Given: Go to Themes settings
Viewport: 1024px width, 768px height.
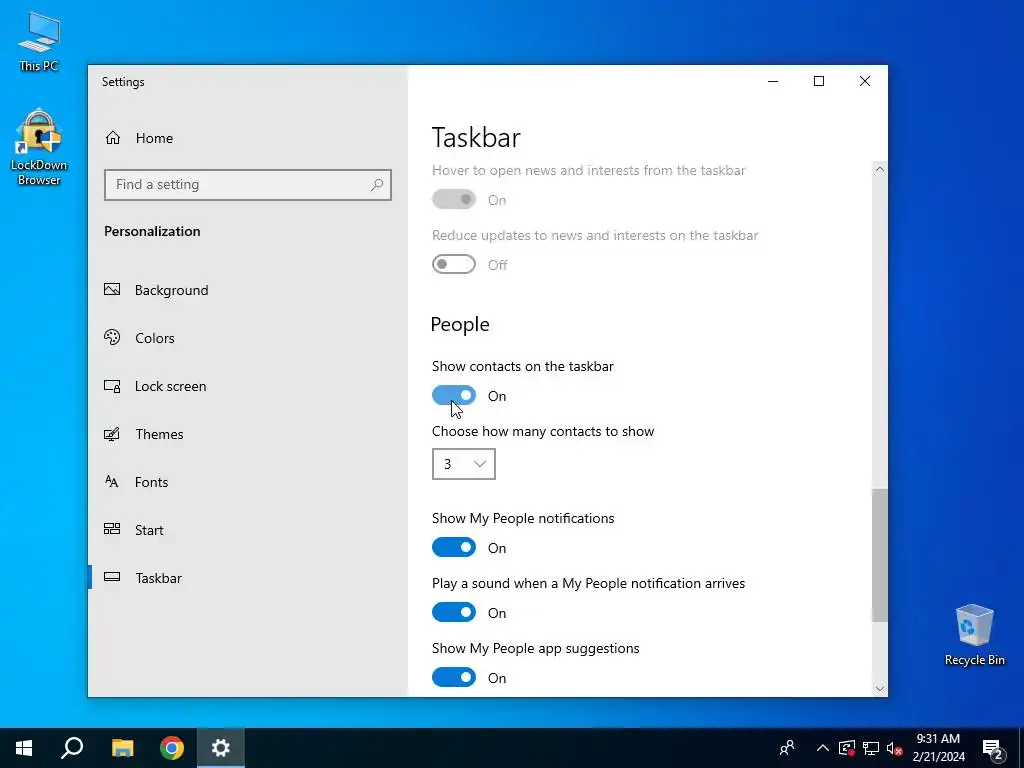Looking at the screenshot, I should 159,434.
